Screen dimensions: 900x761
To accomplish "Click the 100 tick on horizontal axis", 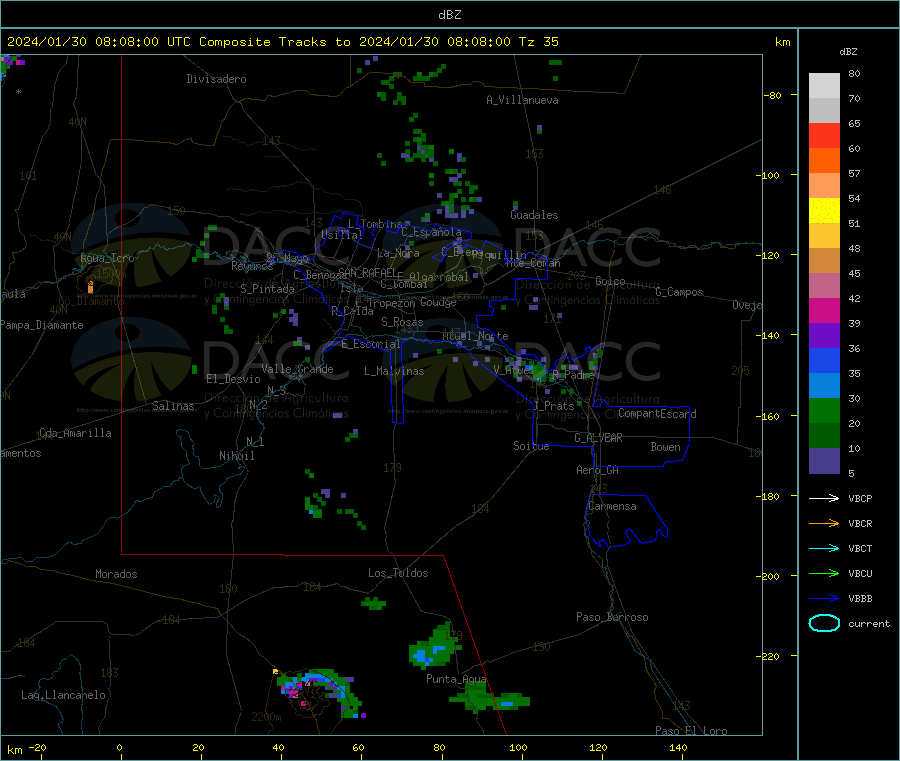I will (518, 747).
